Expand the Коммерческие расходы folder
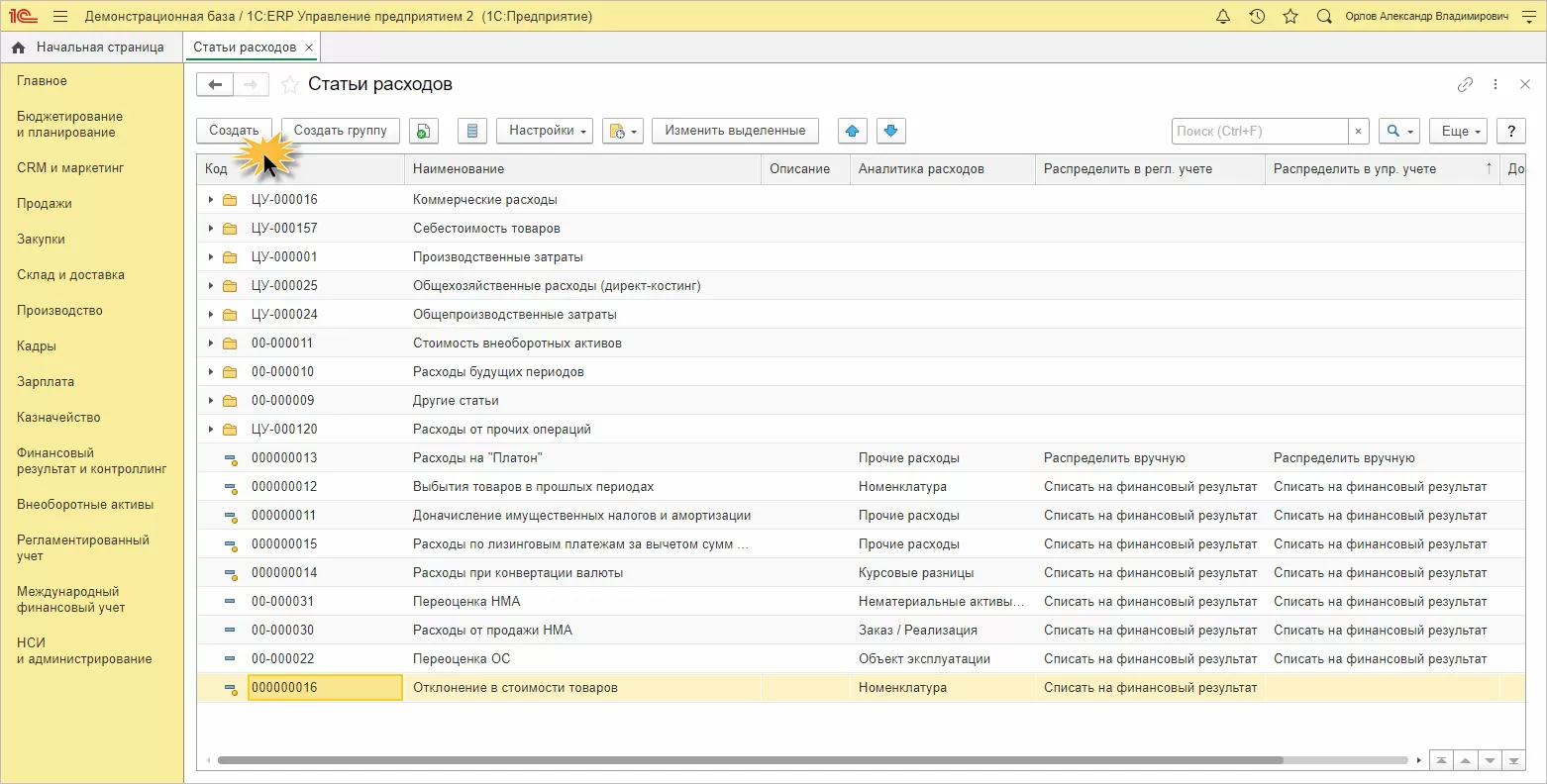 click(x=210, y=200)
